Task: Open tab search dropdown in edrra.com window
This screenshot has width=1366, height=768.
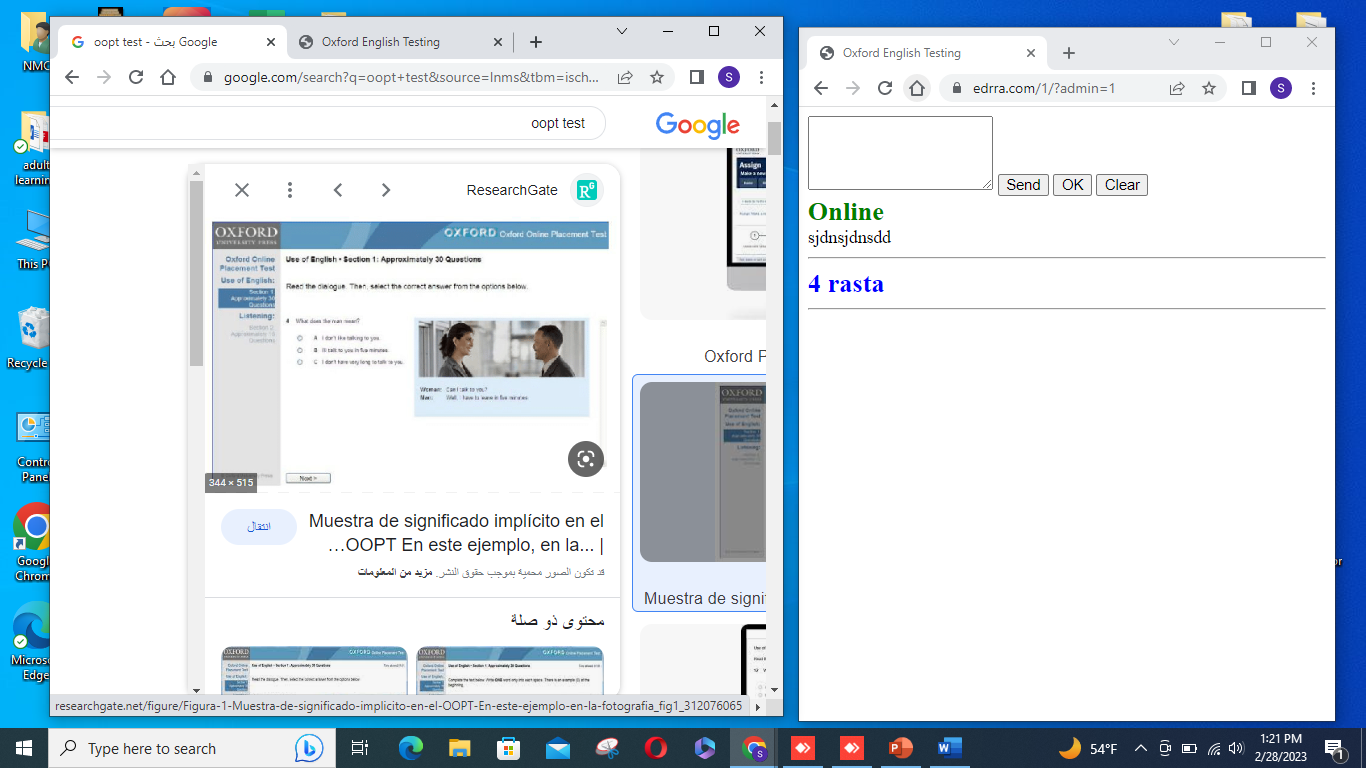Action: [x=1174, y=42]
